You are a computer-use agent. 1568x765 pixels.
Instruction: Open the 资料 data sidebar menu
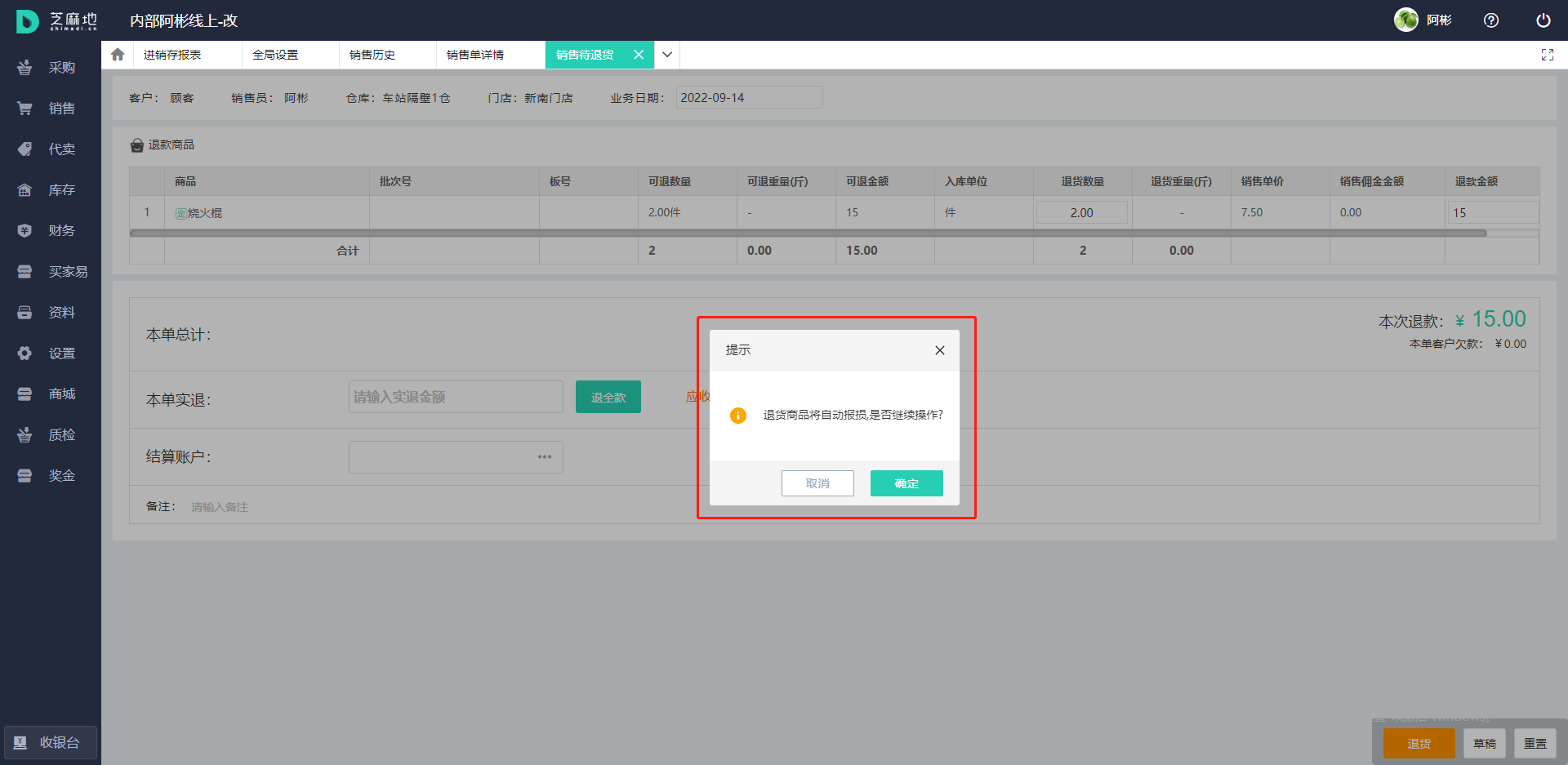coord(49,313)
